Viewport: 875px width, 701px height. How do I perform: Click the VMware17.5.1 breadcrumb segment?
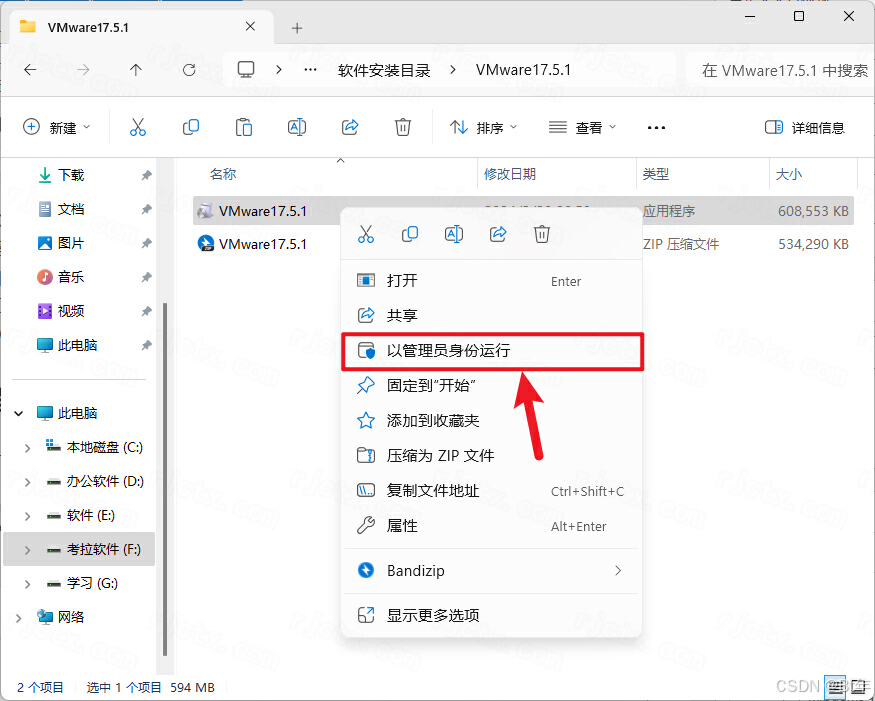[x=523, y=70]
